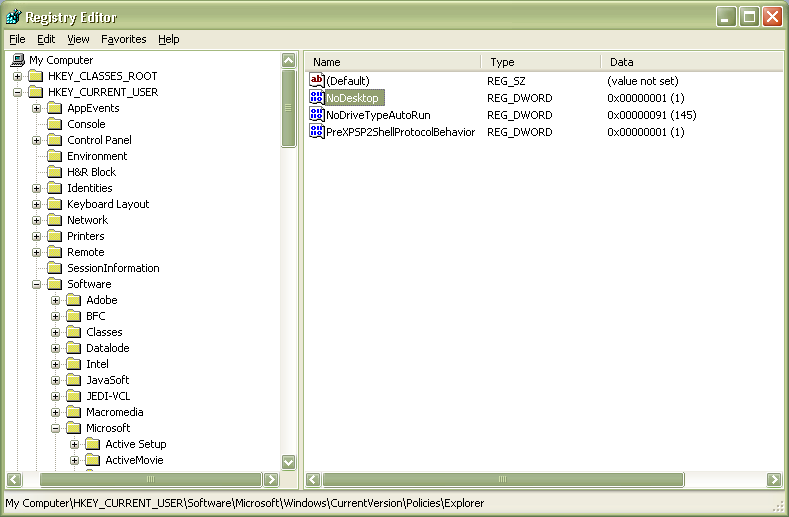
Task: Click the (value not set) data cell
Action: [x=643, y=81]
